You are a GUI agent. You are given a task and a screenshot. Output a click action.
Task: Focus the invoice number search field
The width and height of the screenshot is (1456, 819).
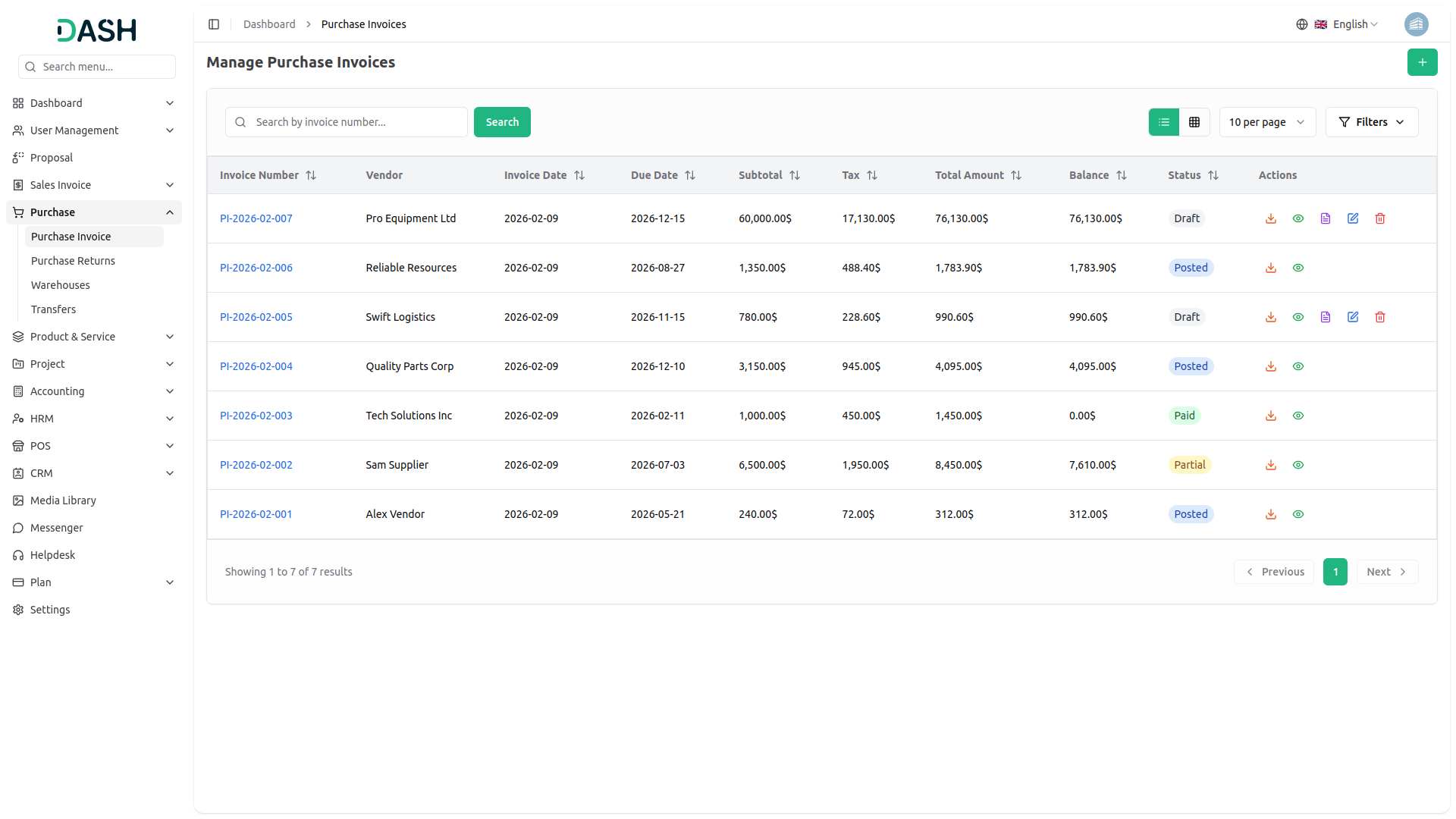click(356, 122)
